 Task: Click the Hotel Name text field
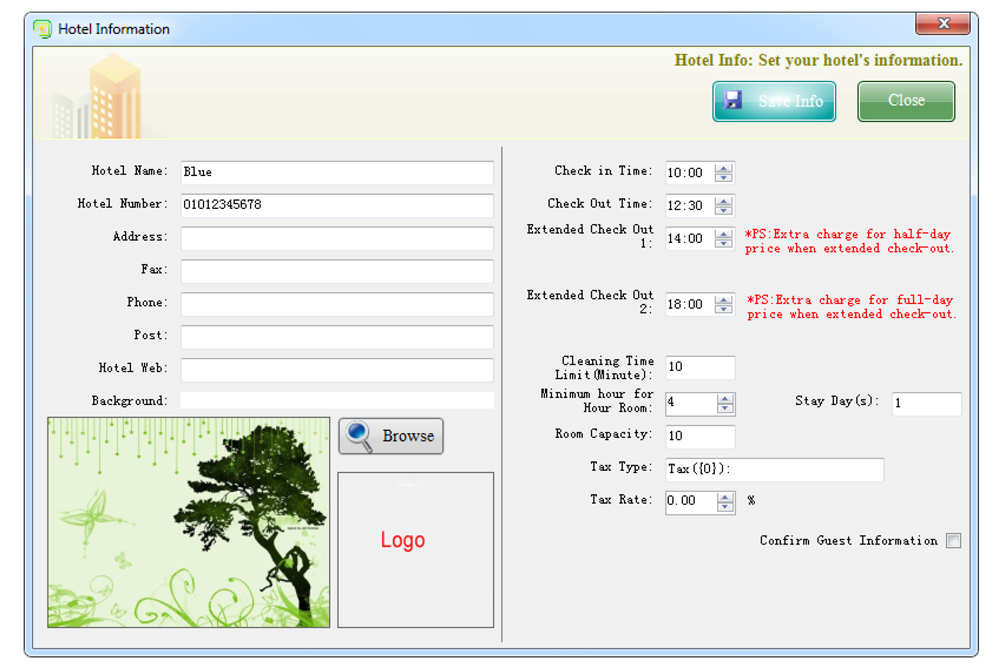click(x=337, y=172)
